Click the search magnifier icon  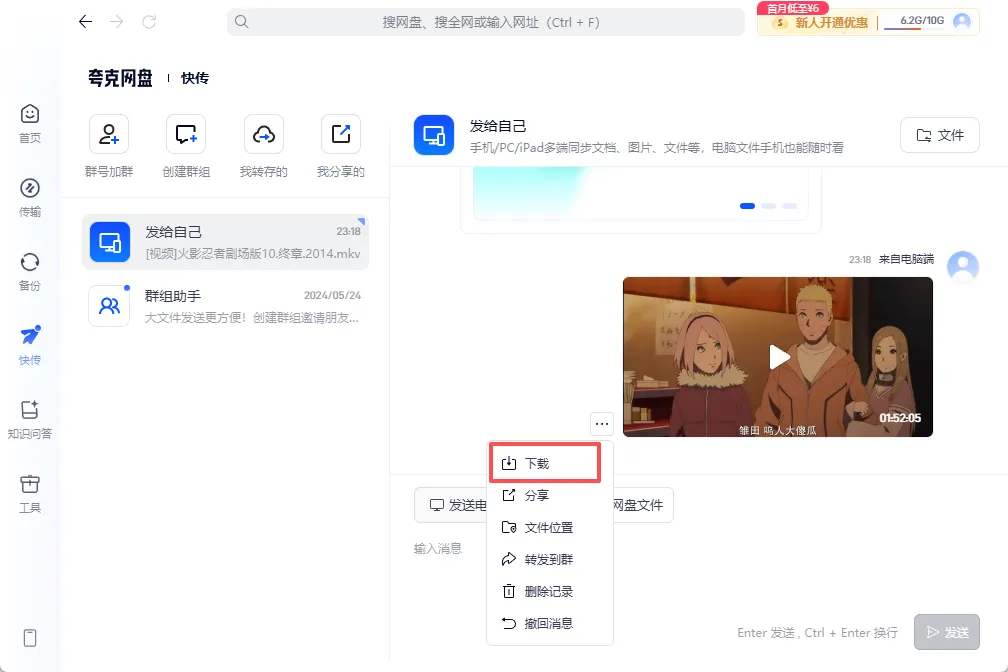242,22
